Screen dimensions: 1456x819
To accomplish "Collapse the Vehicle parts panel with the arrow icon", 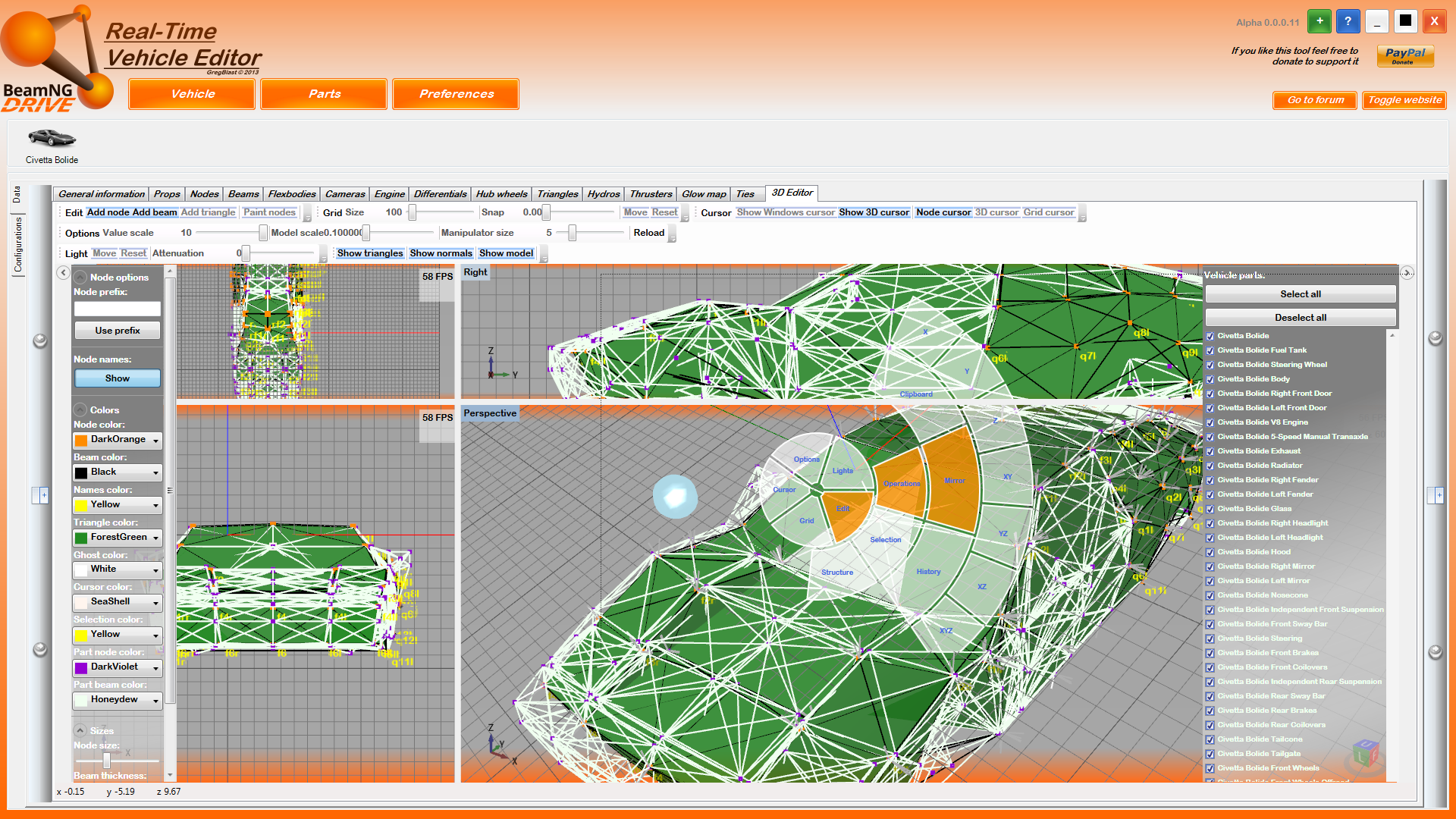I will click(x=1407, y=273).
